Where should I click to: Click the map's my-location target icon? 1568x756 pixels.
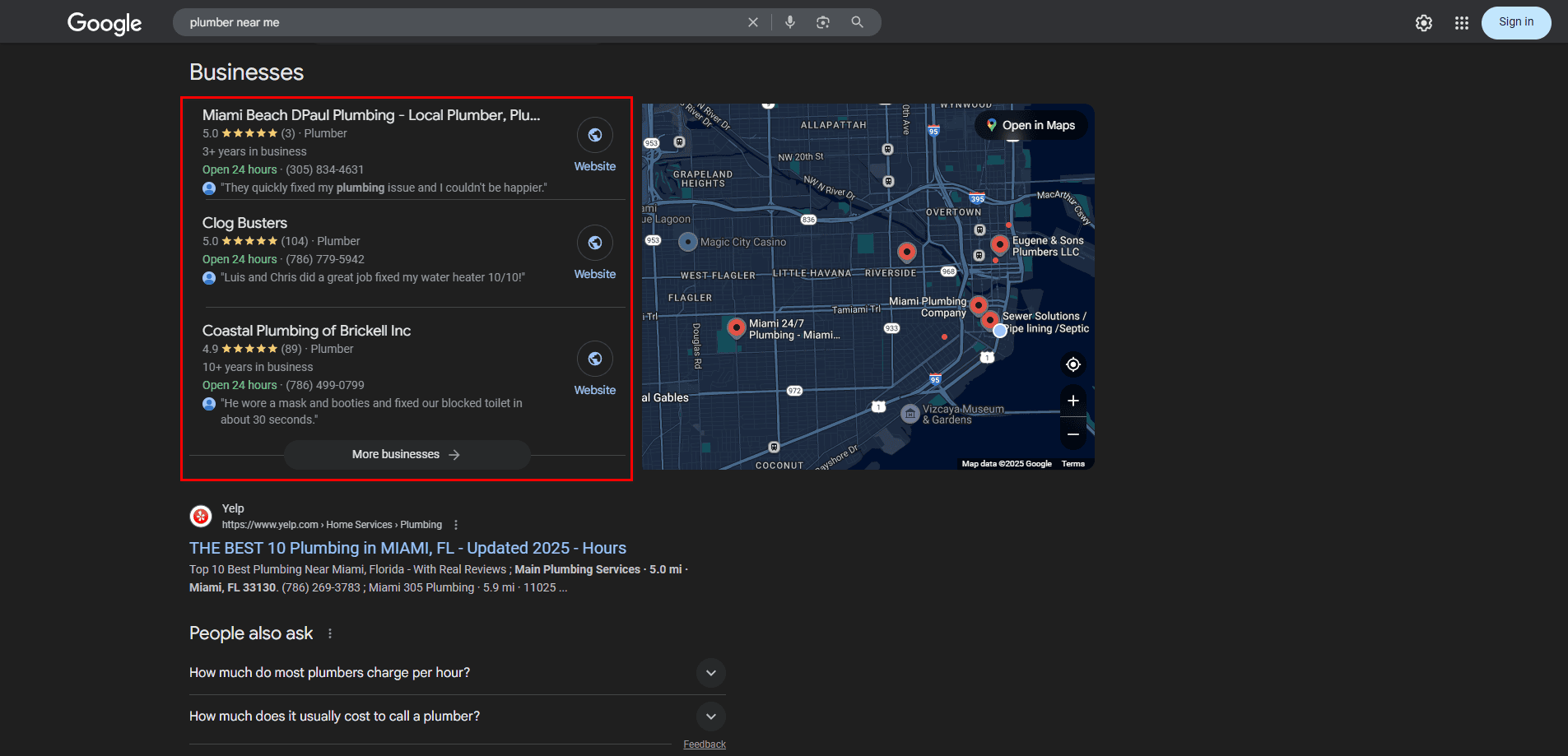click(x=1073, y=364)
